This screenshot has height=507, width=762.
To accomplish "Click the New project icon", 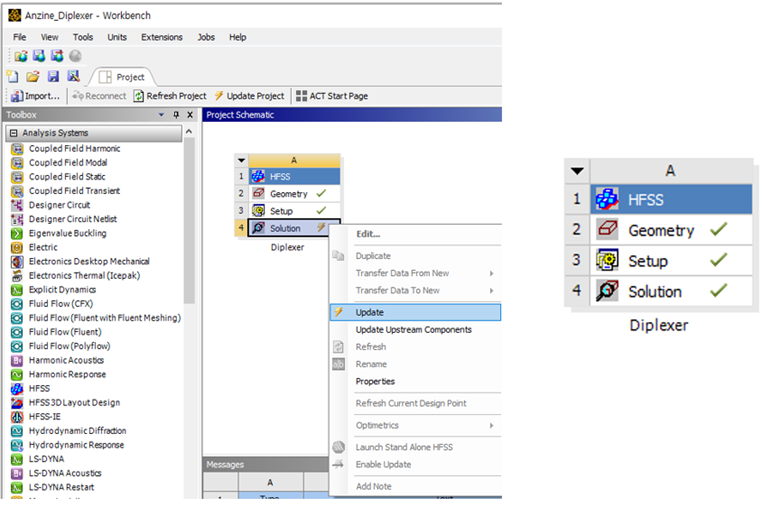I will click(13, 76).
